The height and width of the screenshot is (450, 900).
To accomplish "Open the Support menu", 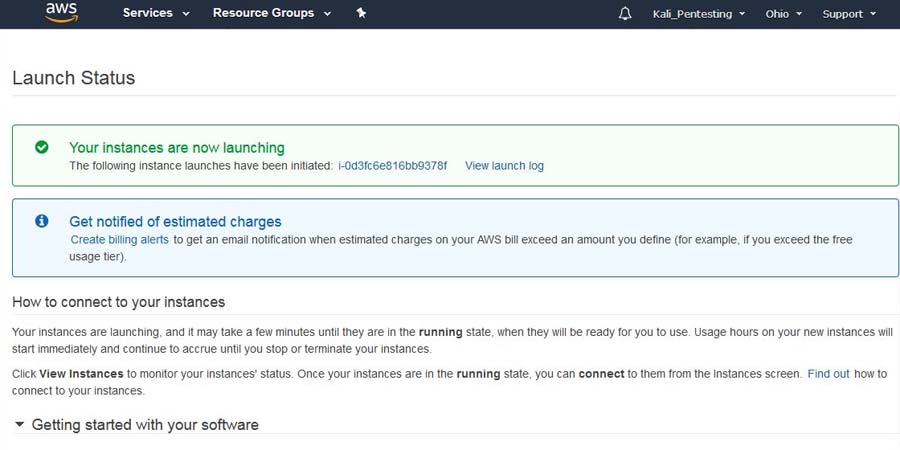I will point(849,14).
